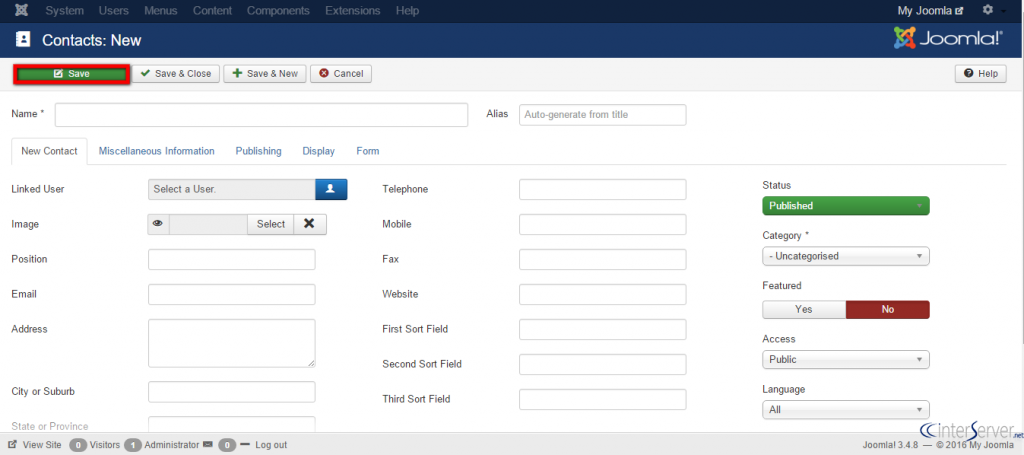The image size is (1024, 455).
Task: Click the City or Suburb field
Action: [x=232, y=392]
